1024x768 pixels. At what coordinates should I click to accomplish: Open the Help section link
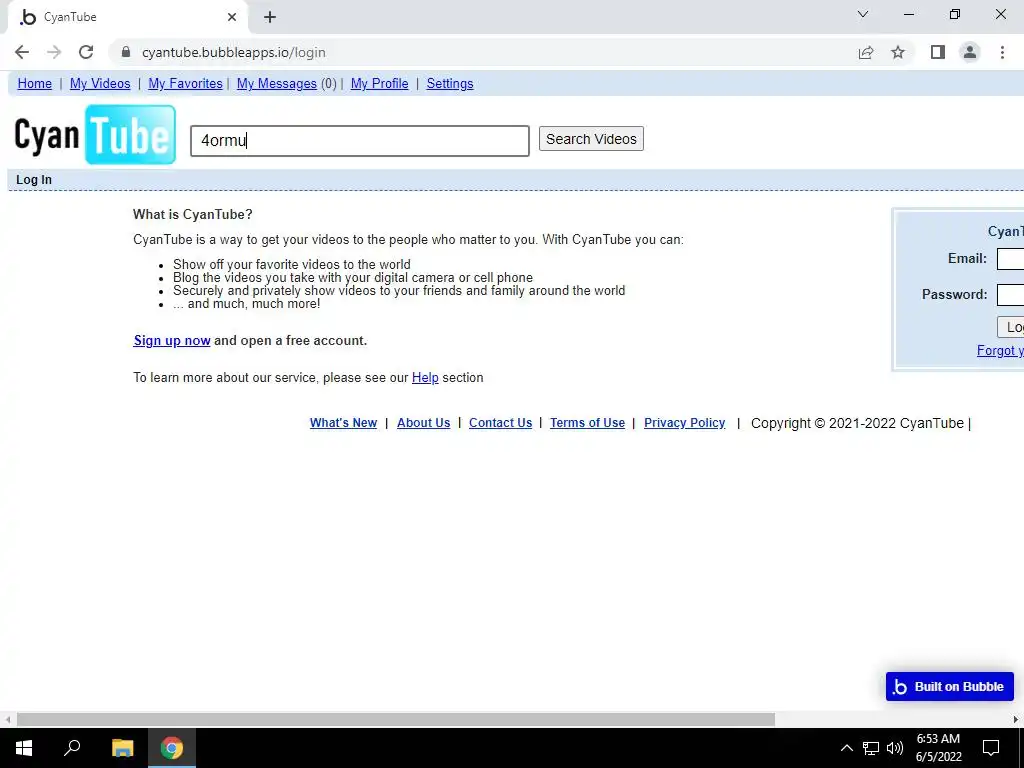click(425, 377)
